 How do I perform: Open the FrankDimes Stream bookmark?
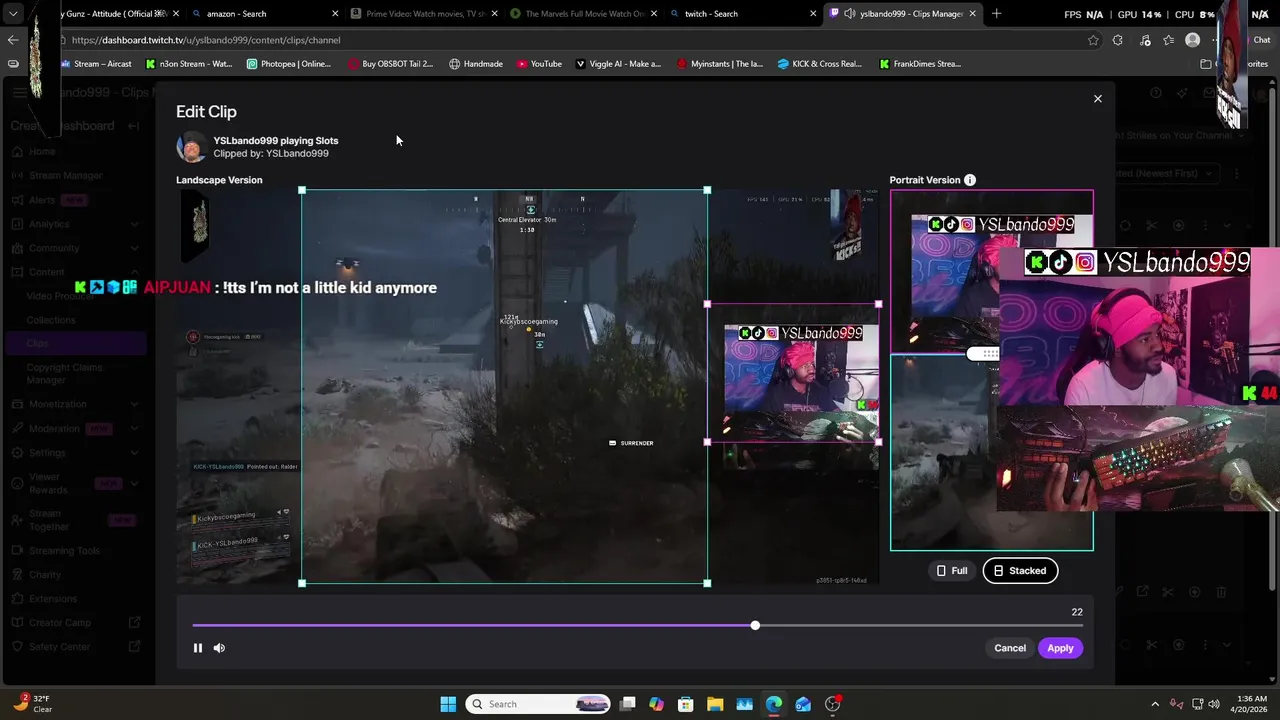[x=920, y=64]
